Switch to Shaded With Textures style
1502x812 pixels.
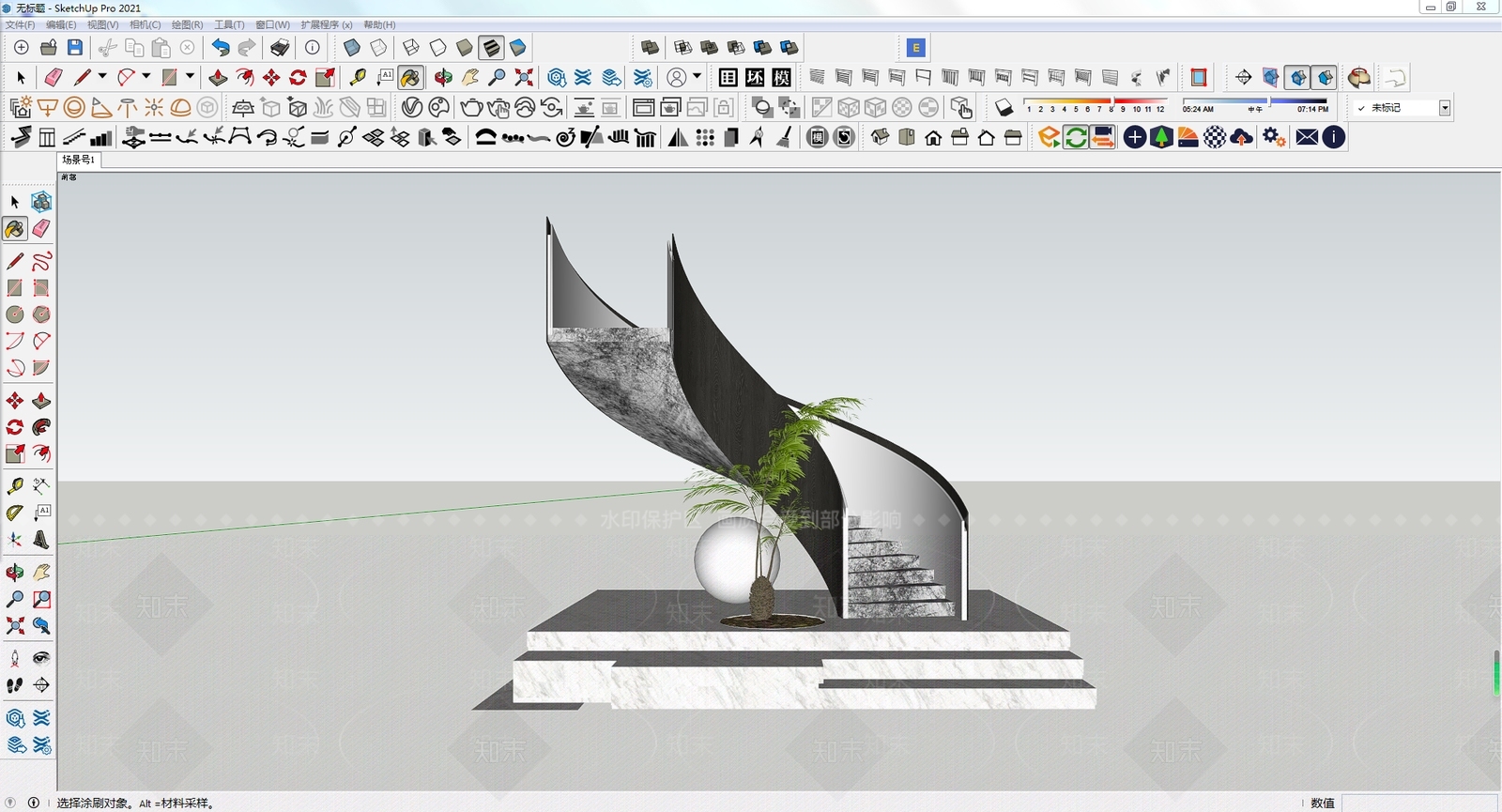point(491,48)
